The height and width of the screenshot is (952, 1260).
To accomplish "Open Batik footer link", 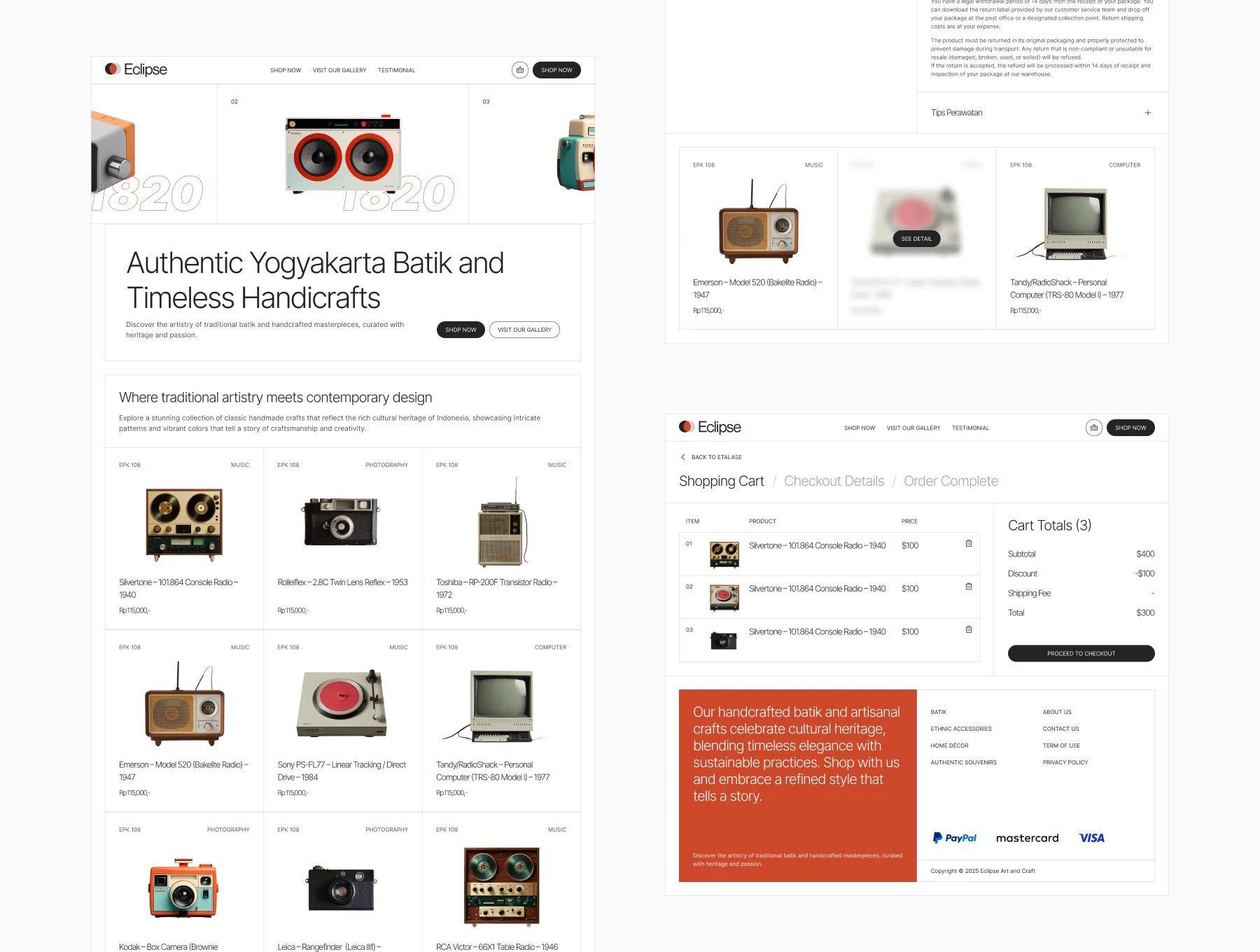I will coord(938,712).
